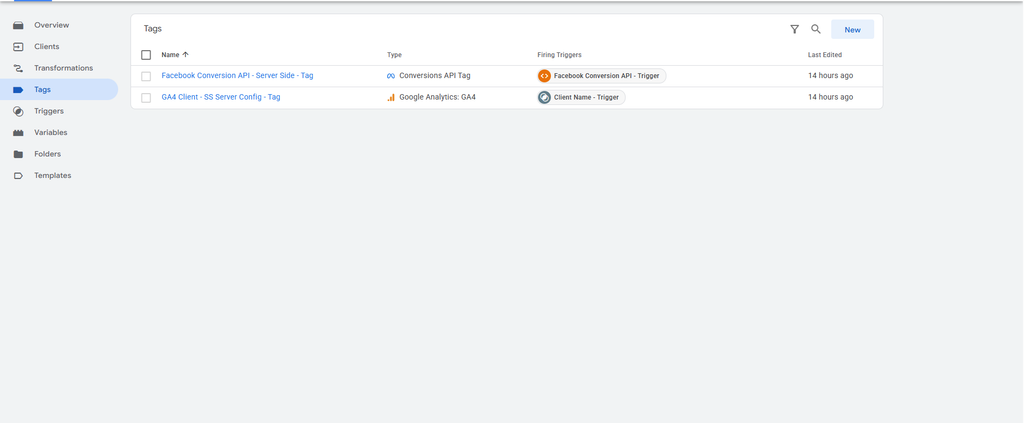This screenshot has width=1024, height=423.
Task: Tick the select-all tags checkbox
Action: pos(146,55)
